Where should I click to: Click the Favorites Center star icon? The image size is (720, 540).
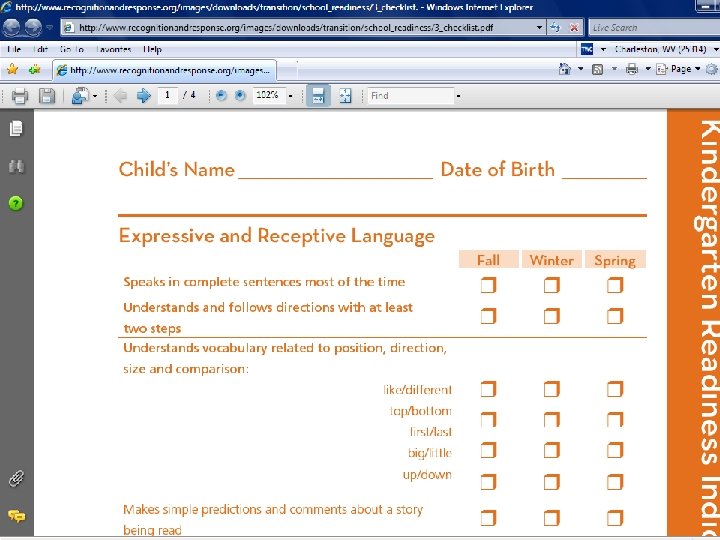(12, 69)
